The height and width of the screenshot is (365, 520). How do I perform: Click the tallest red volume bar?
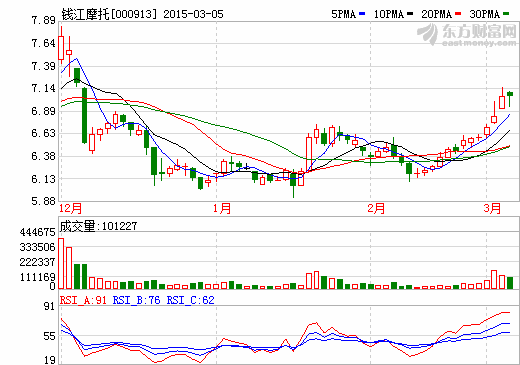[61, 263]
